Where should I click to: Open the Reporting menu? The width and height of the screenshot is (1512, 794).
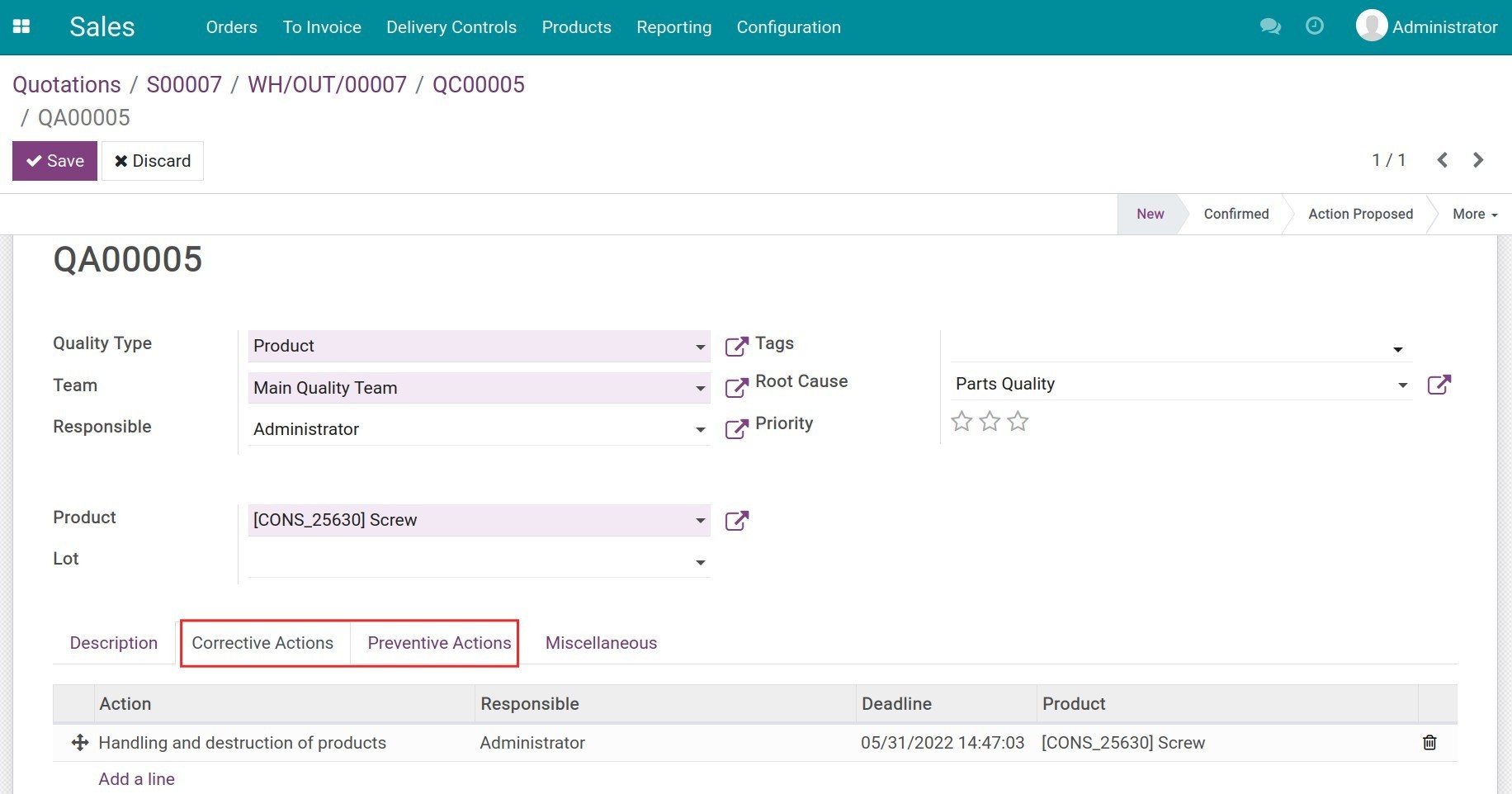point(673,27)
